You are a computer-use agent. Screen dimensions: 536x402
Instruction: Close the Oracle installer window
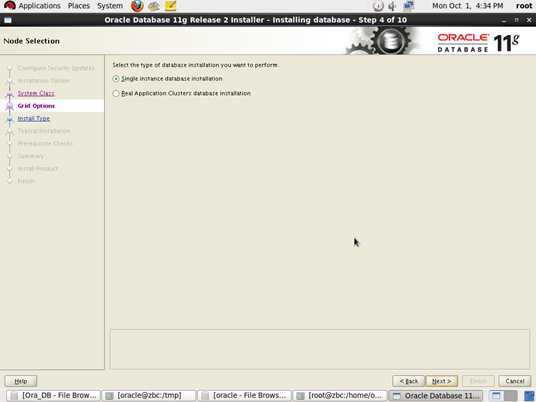(x=529, y=20)
